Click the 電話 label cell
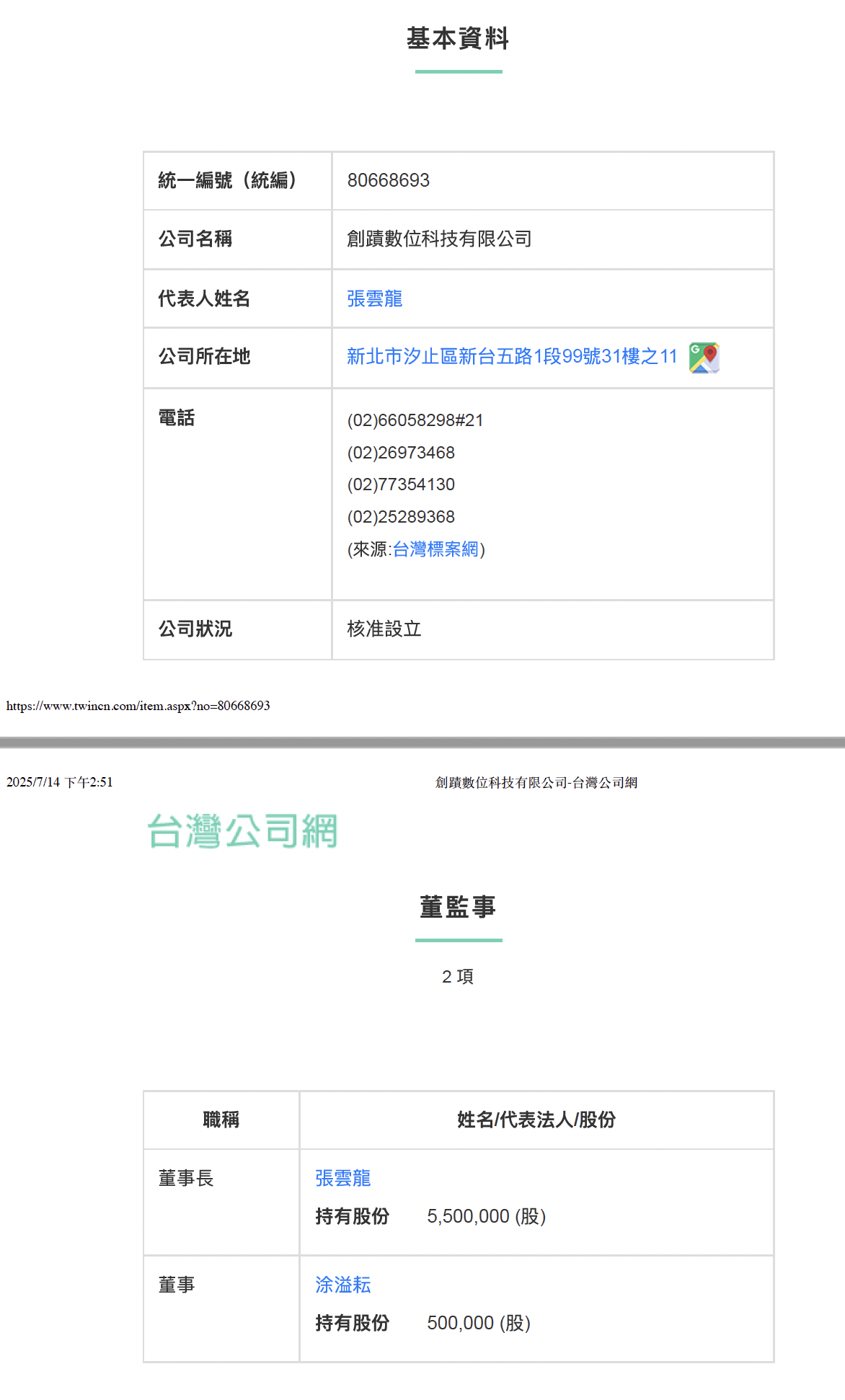 tap(238, 495)
